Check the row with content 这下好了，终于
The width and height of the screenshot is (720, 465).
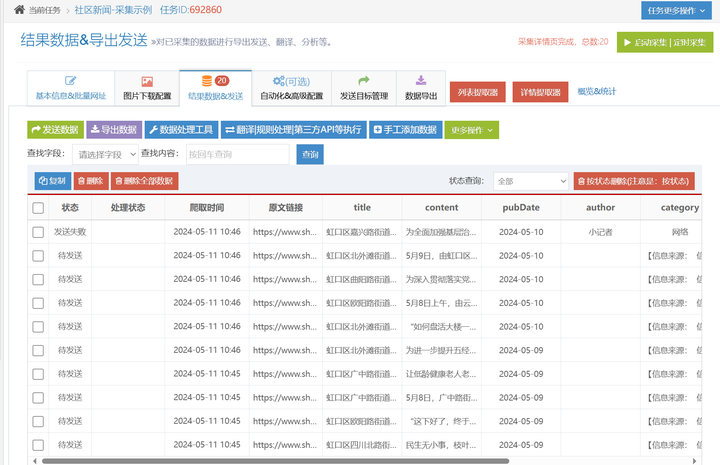38,421
